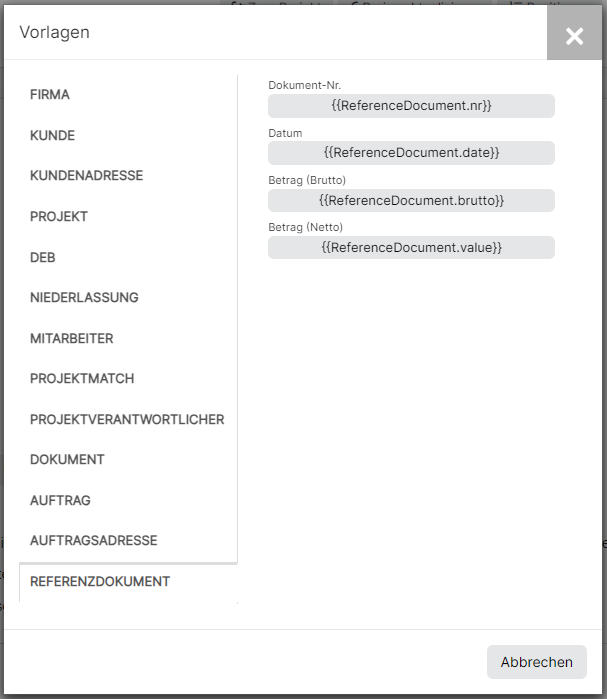Pick the {{ReferenceDocument.value}} placeholder
Image resolution: width=607 pixels, height=699 pixels.
point(411,247)
